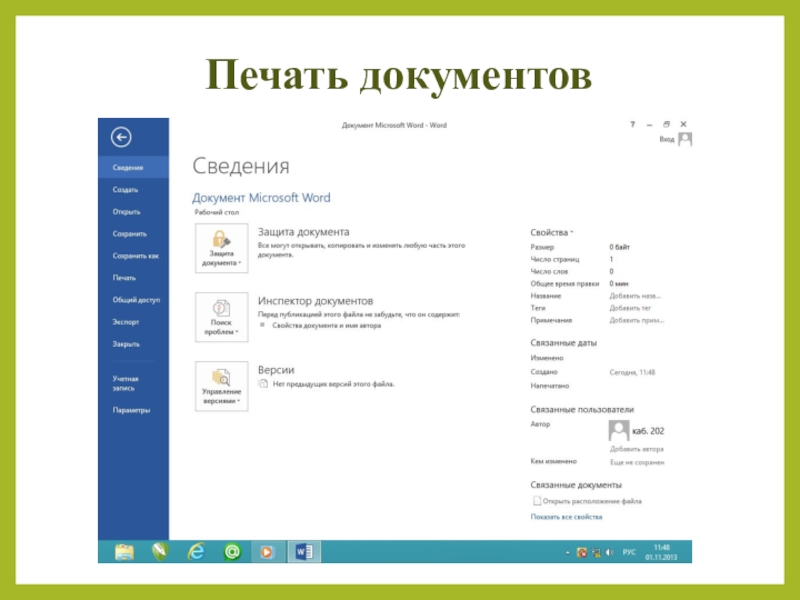Click the author name каб. 202

[x=648, y=431]
